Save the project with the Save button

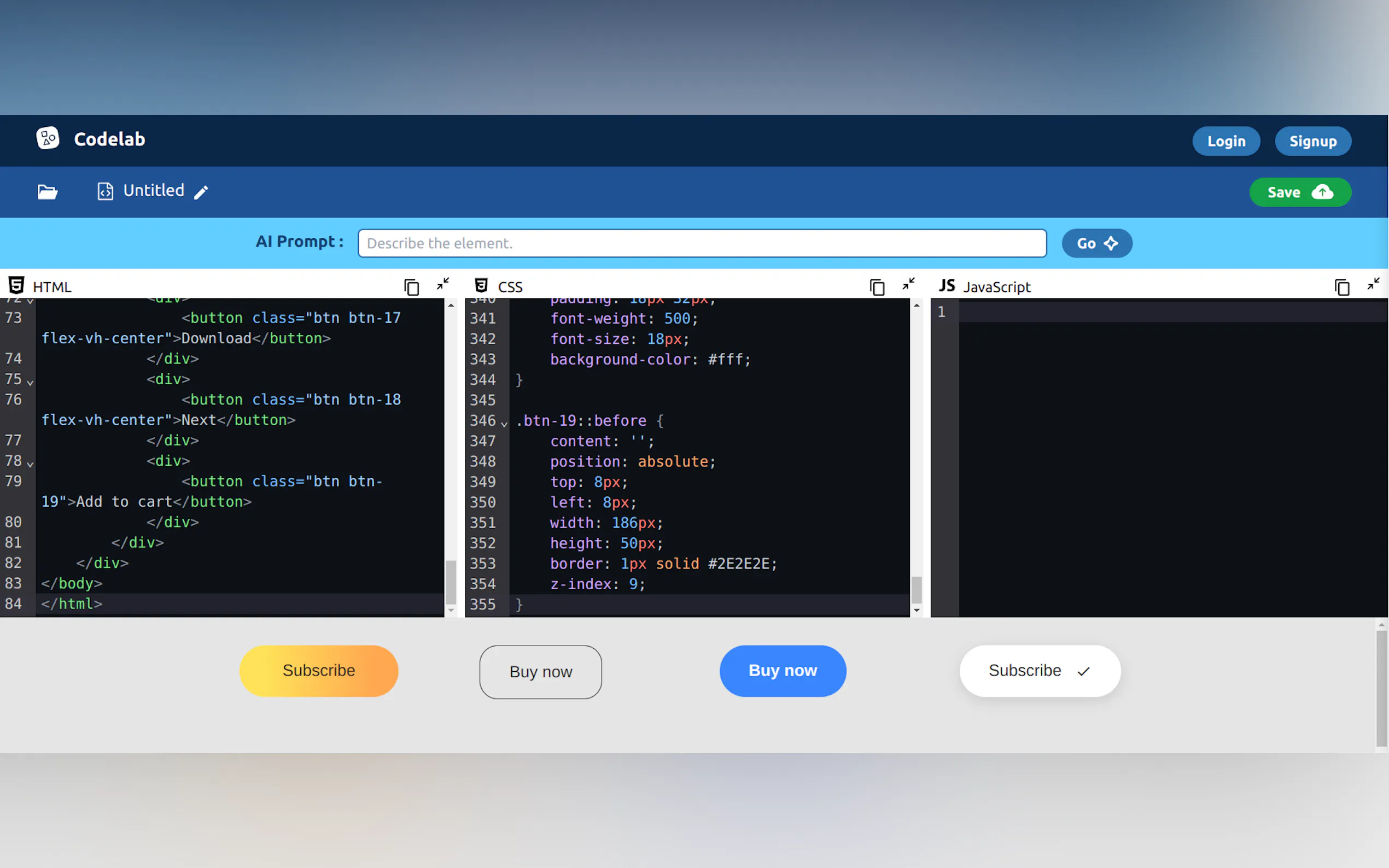(1300, 192)
